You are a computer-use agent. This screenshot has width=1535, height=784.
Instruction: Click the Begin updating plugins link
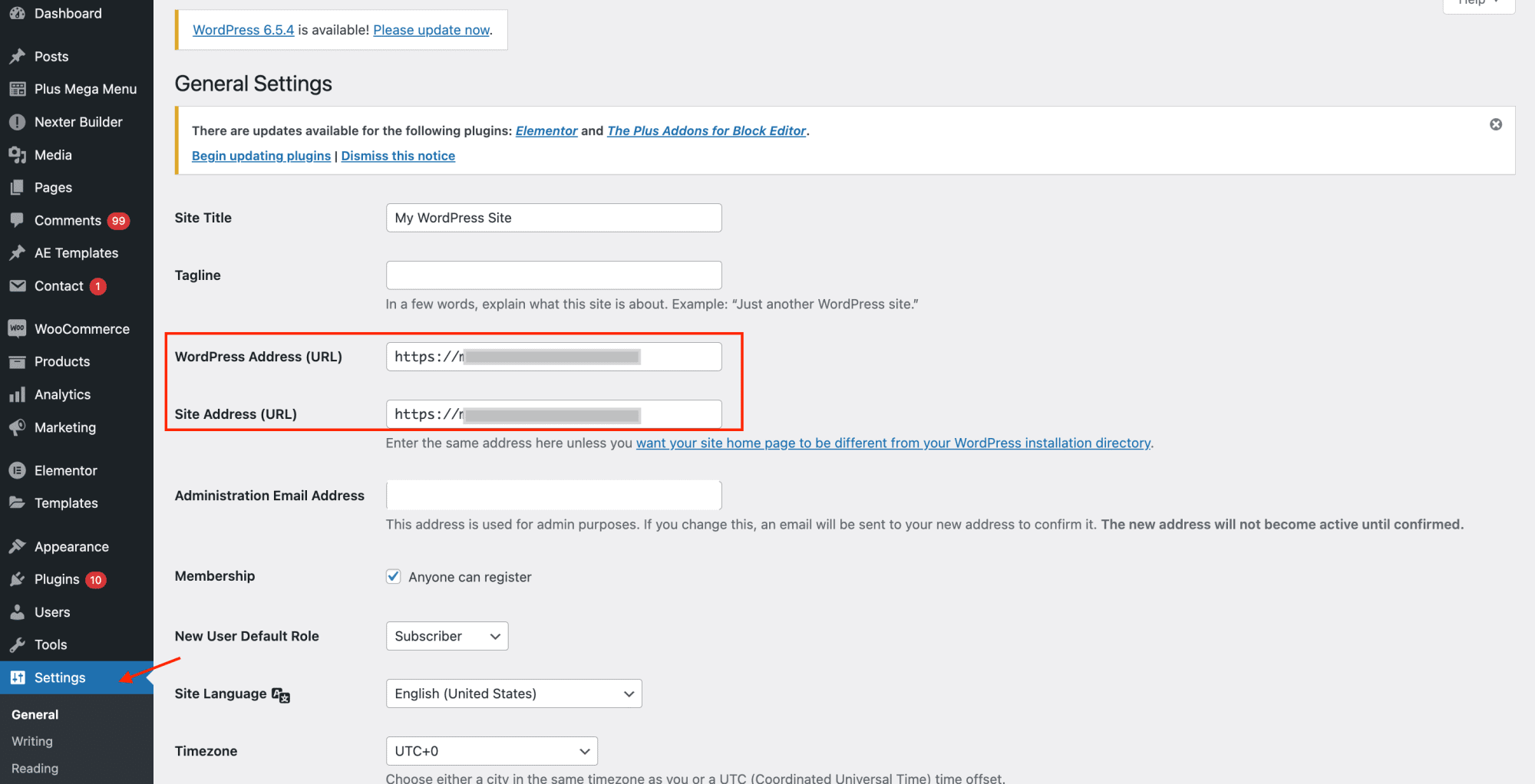pyautogui.click(x=261, y=156)
